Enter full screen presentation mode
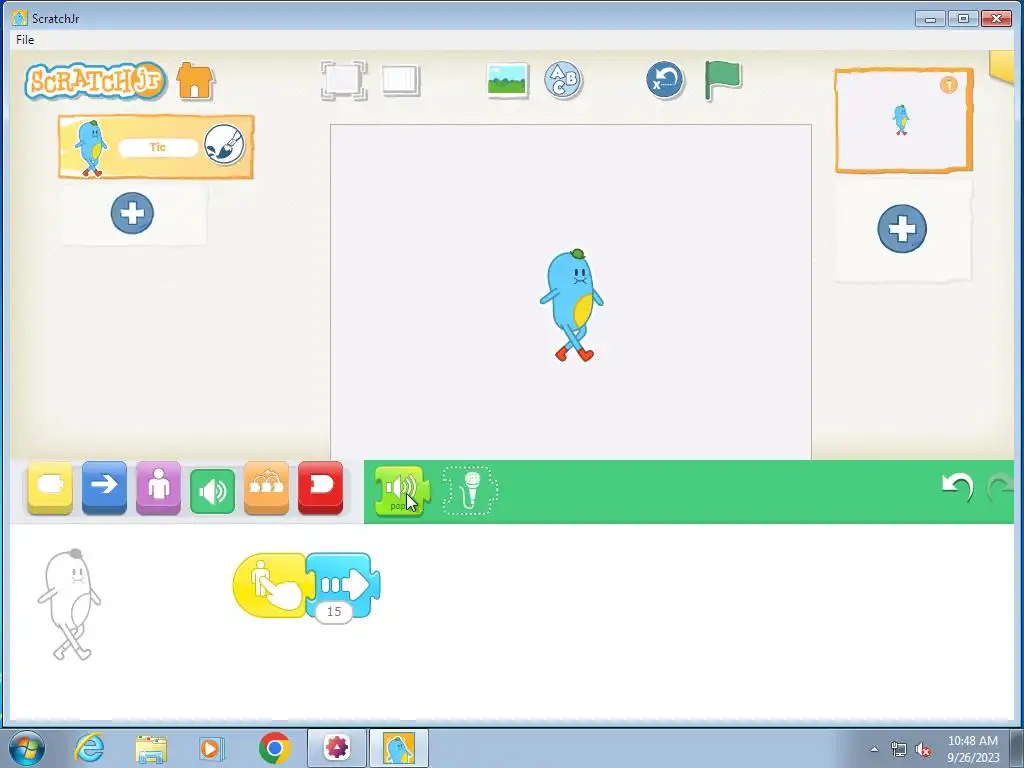1024x768 pixels. [x=344, y=80]
